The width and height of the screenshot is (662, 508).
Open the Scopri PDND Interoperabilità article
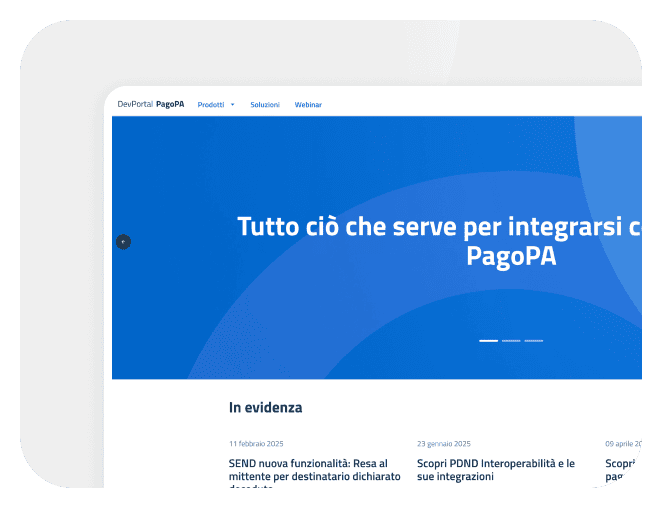495,470
